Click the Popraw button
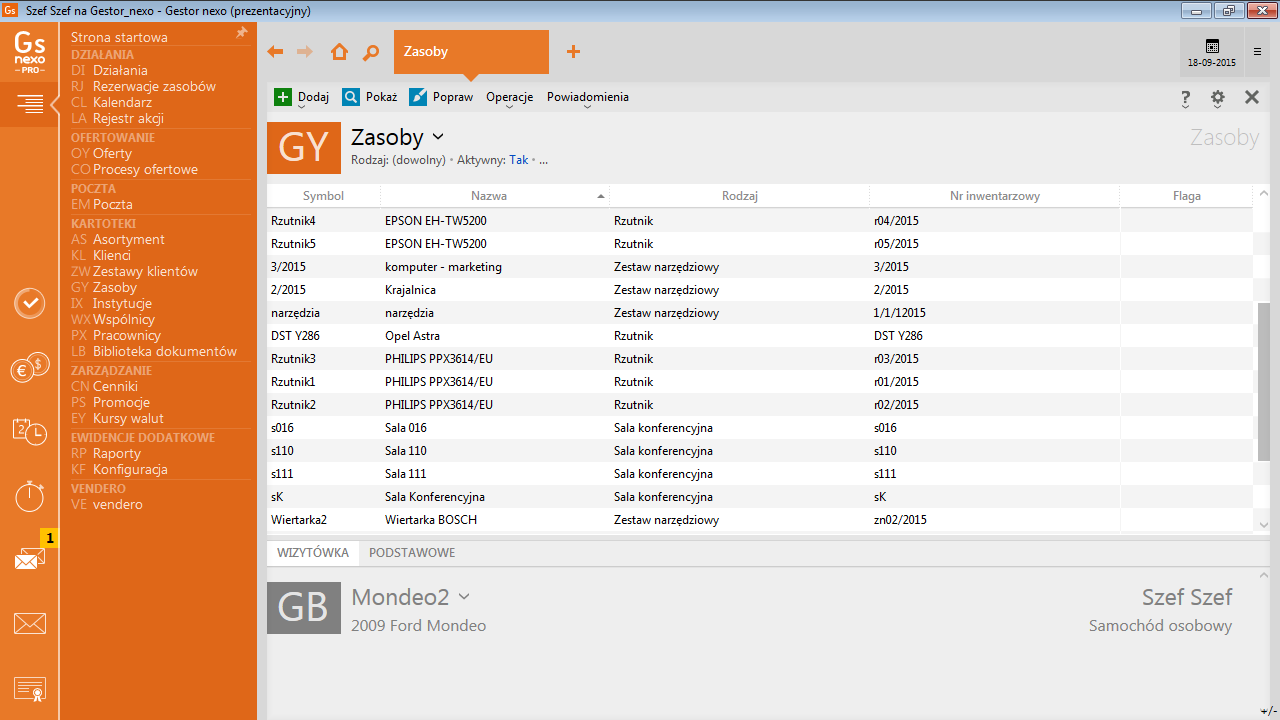This screenshot has width=1280, height=720. pos(442,97)
